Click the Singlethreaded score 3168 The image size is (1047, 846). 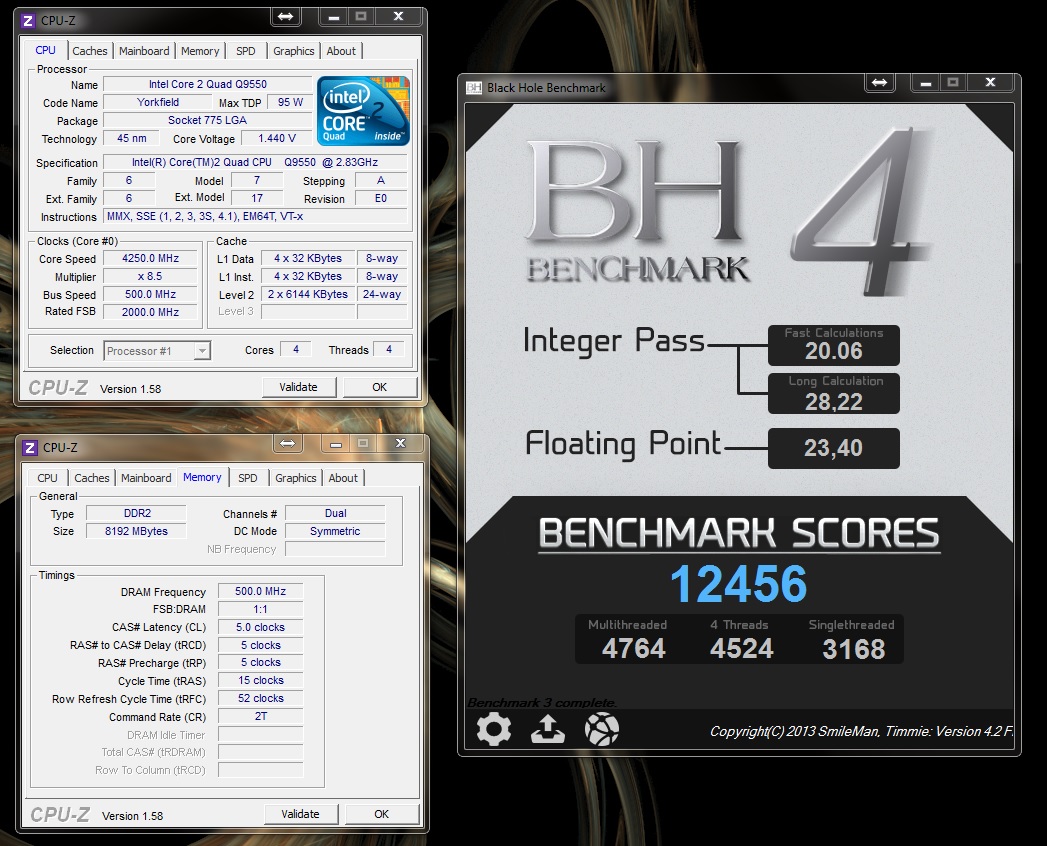pos(853,649)
